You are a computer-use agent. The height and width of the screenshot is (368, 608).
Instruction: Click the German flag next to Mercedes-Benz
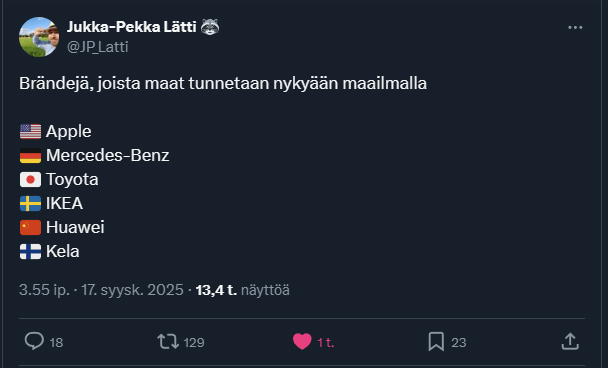[x=31, y=155]
